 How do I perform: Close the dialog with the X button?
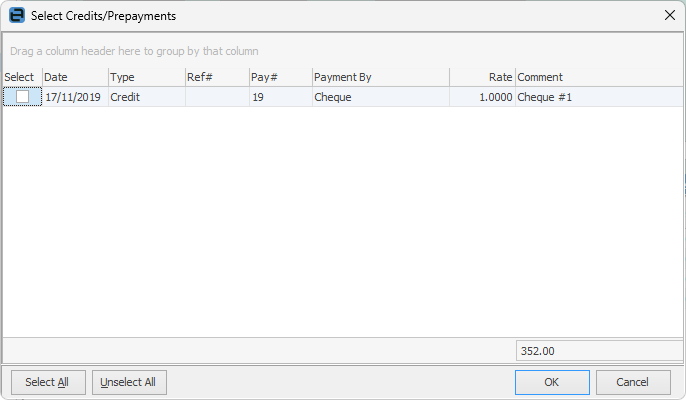tap(669, 16)
